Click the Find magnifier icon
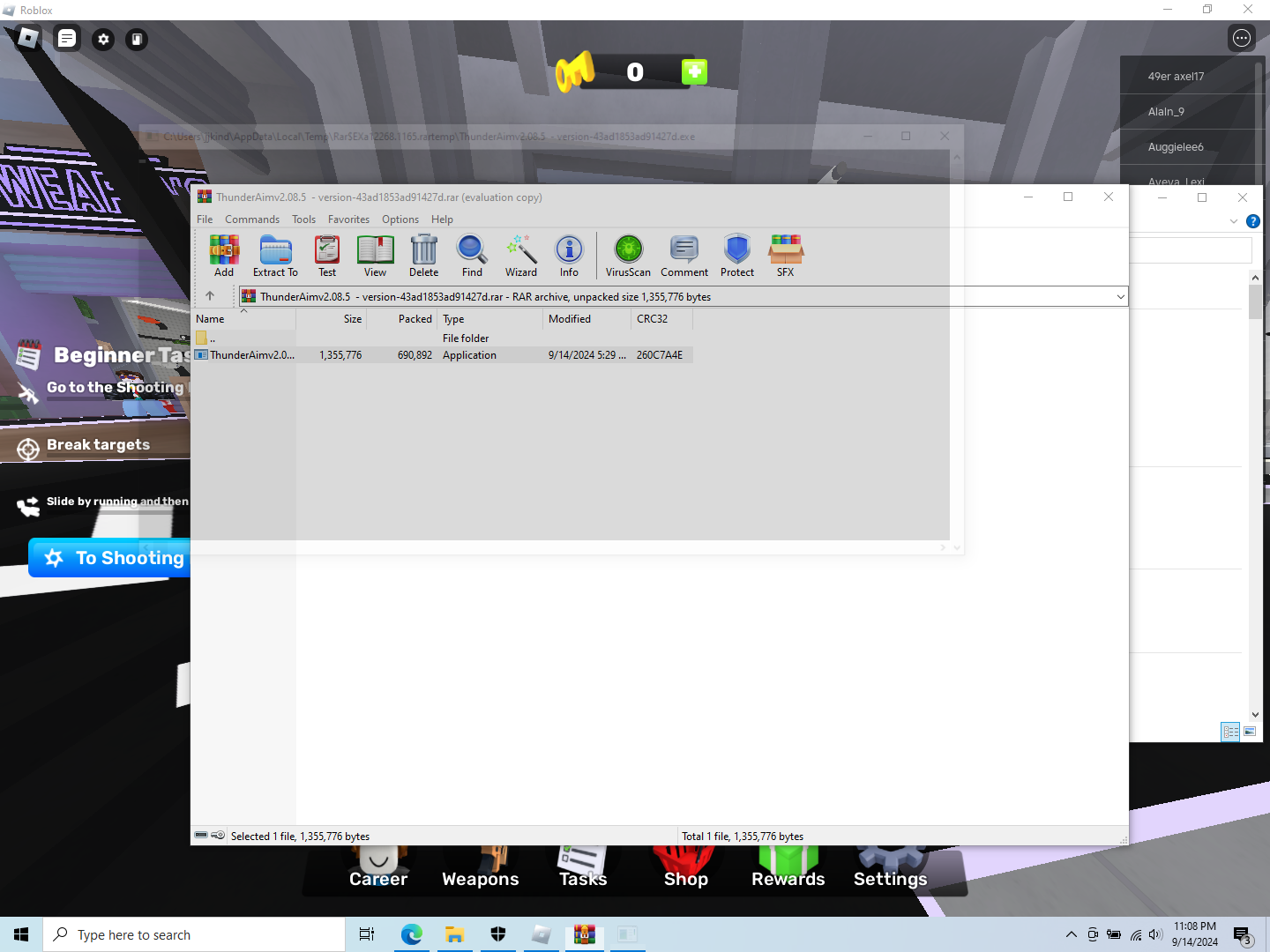 point(472,256)
